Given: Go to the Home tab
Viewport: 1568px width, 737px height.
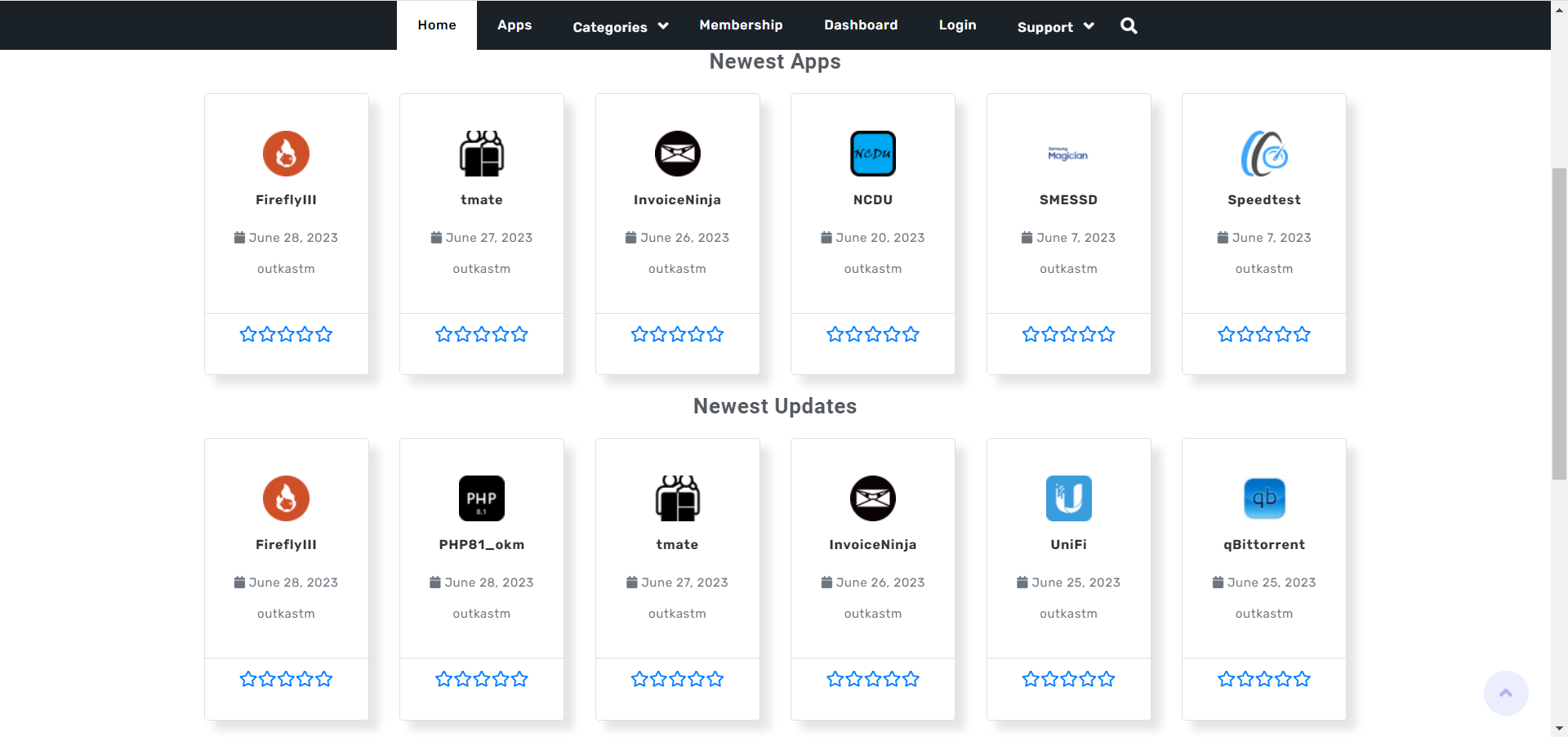Looking at the screenshot, I should [x=437, y=25].
